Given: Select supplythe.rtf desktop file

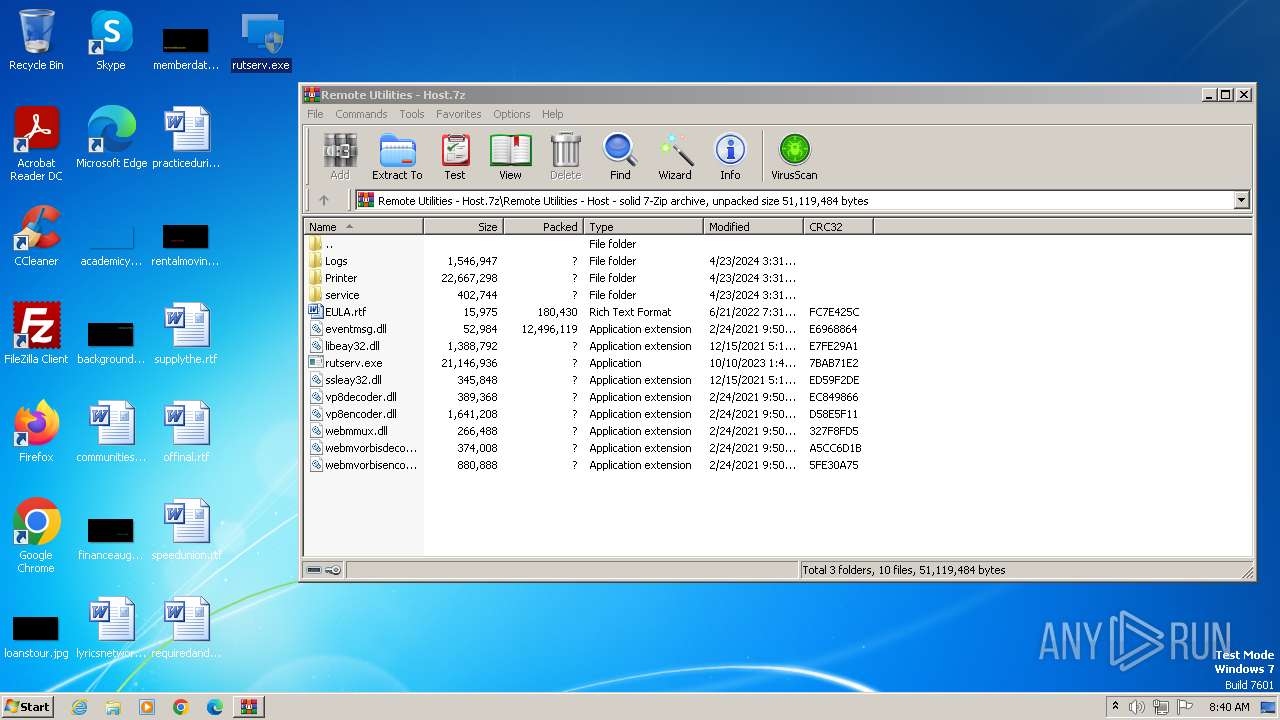Looking at the screenshot, I should pos(186,335).
